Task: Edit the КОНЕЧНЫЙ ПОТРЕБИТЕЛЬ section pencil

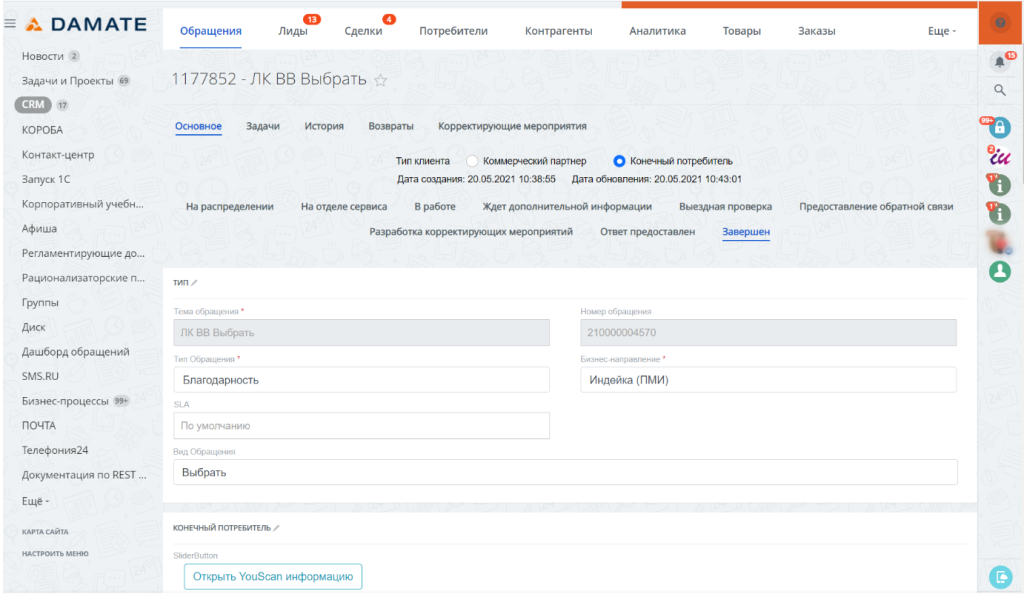Action: coord(276,528)
